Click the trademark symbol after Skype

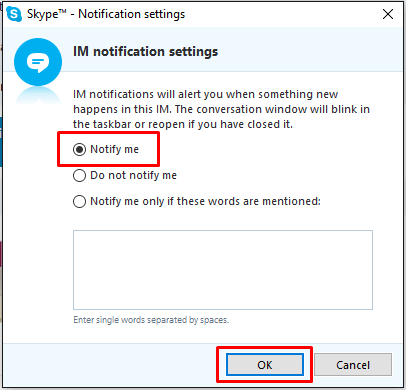tap(62, 11)
